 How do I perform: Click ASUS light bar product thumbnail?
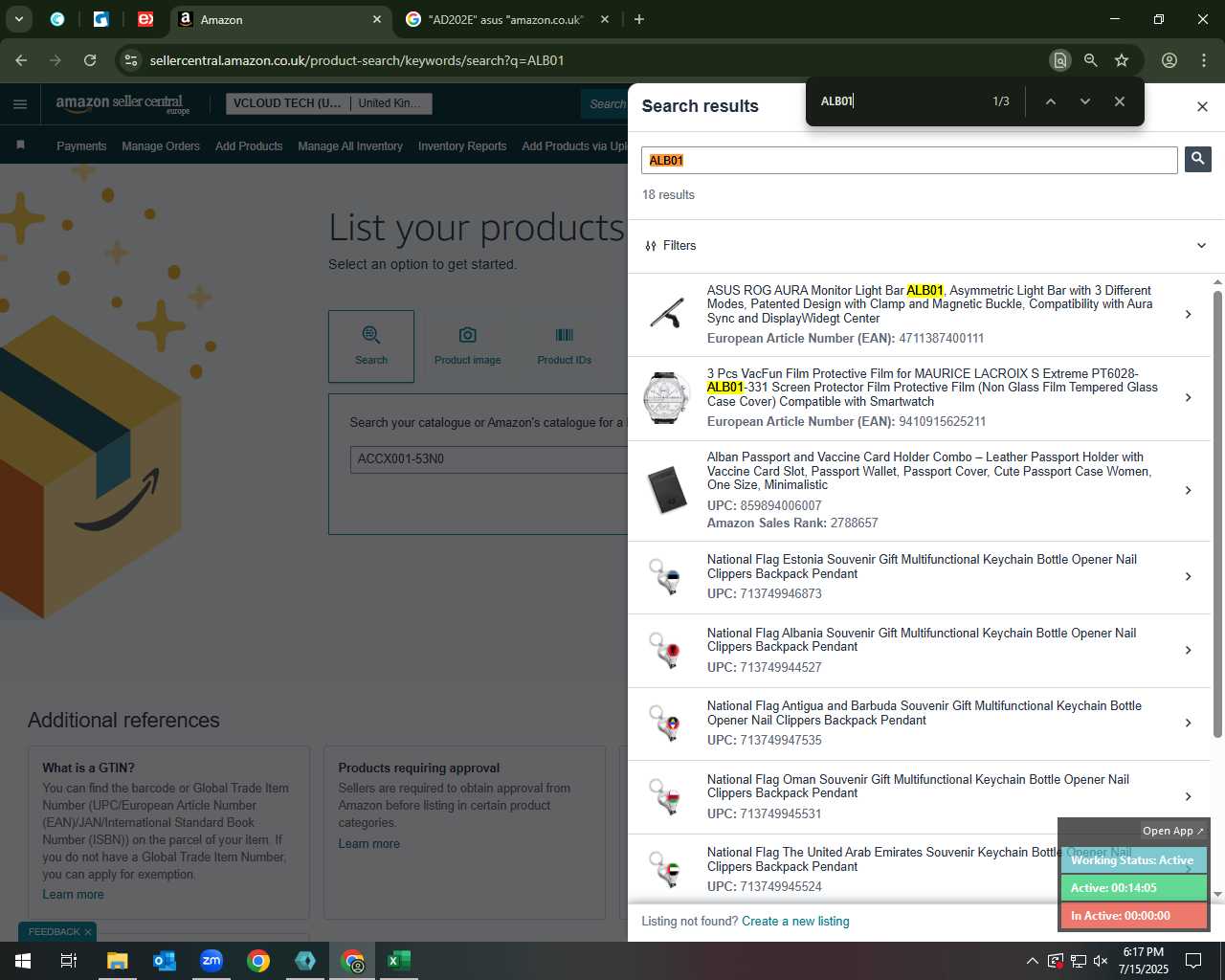667,314
